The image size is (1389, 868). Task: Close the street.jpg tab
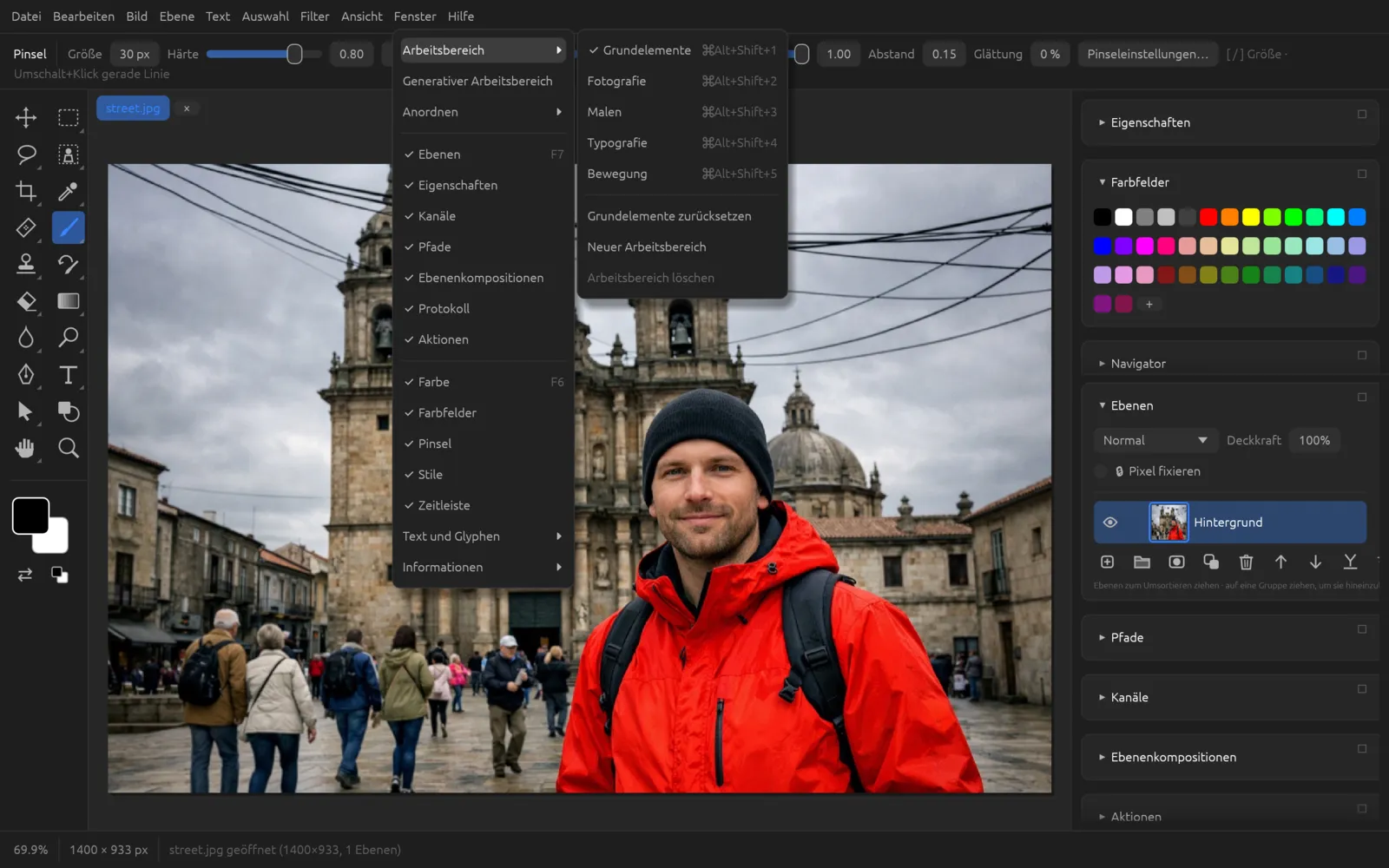coord(187,108)
